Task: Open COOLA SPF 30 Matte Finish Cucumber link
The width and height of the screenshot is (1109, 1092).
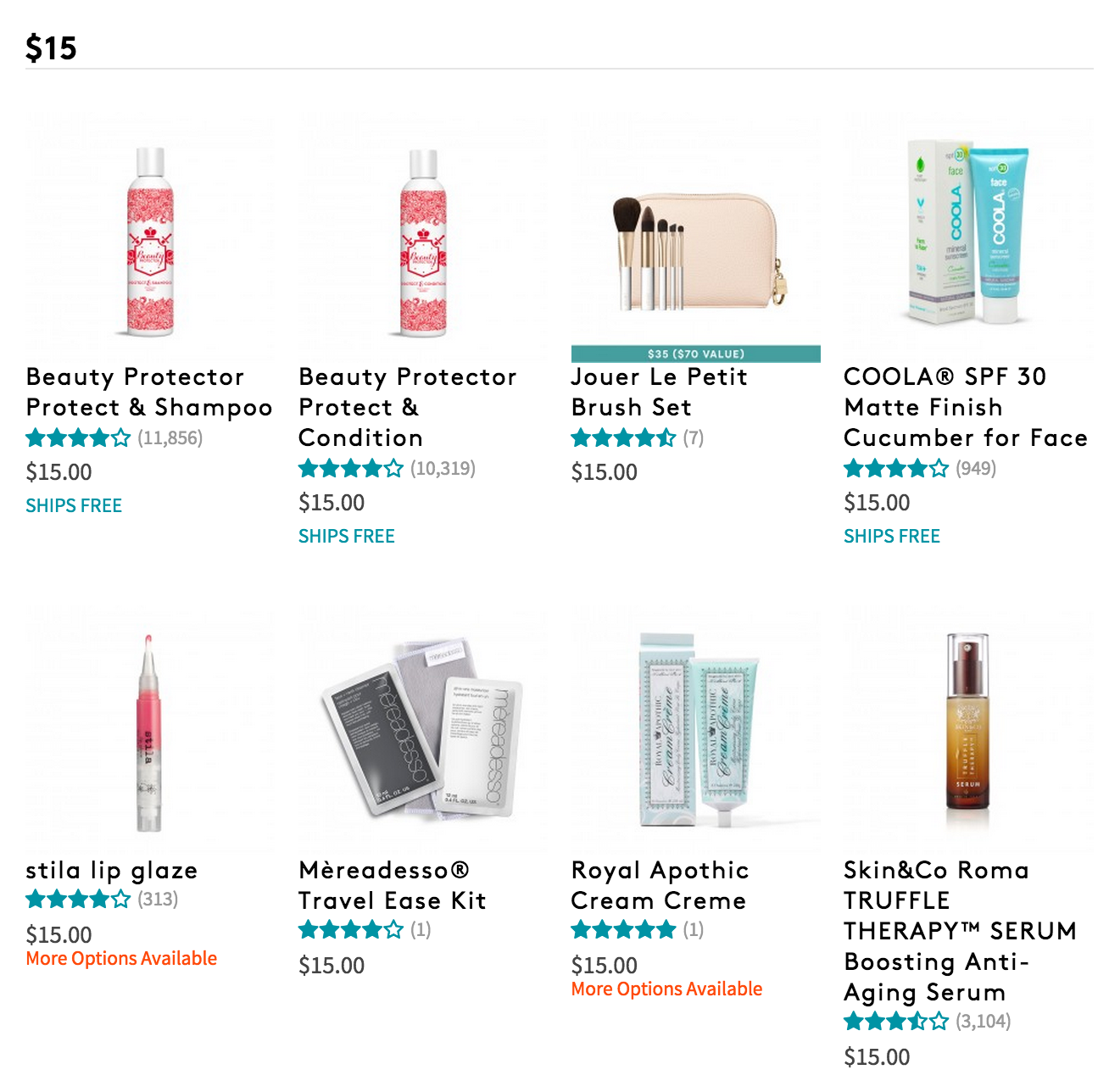Action: (966, 407)
